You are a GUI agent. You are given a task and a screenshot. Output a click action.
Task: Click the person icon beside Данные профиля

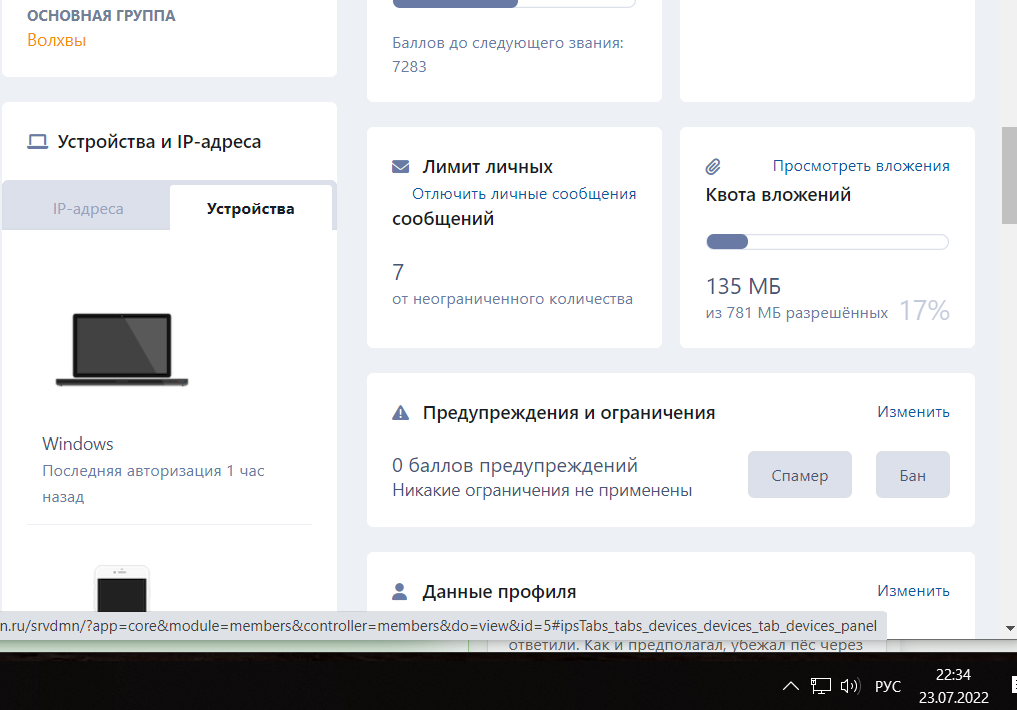pyautogui.click(x=400, y=591)
